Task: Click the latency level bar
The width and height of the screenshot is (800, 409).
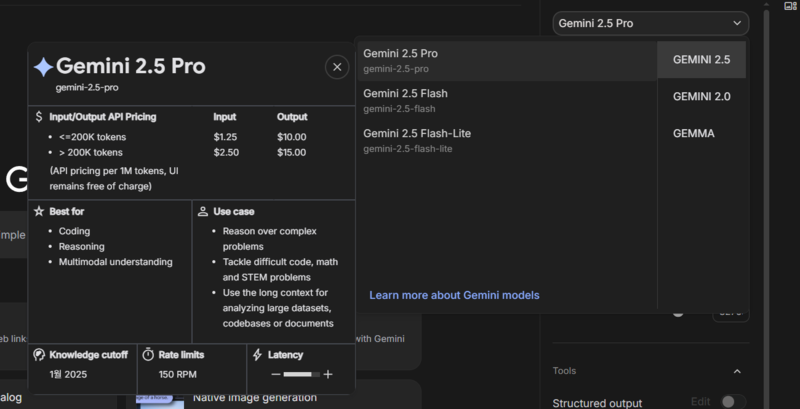Action: [302, 374]
